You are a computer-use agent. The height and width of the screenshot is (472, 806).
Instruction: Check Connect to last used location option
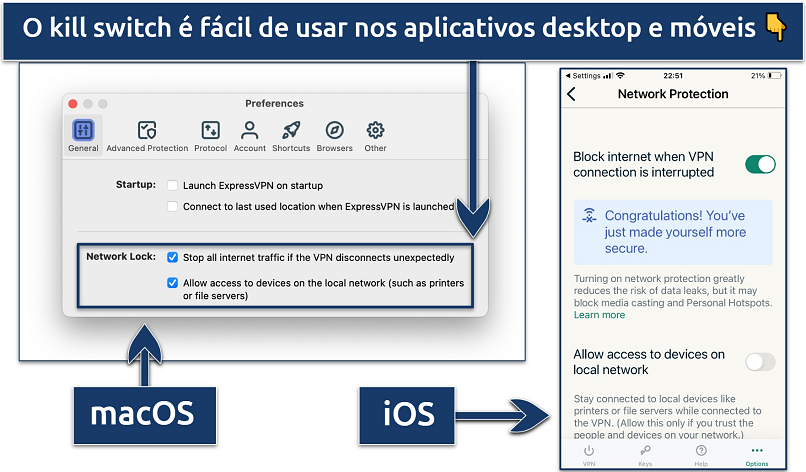pyautogui.click(x=173, y=207)
